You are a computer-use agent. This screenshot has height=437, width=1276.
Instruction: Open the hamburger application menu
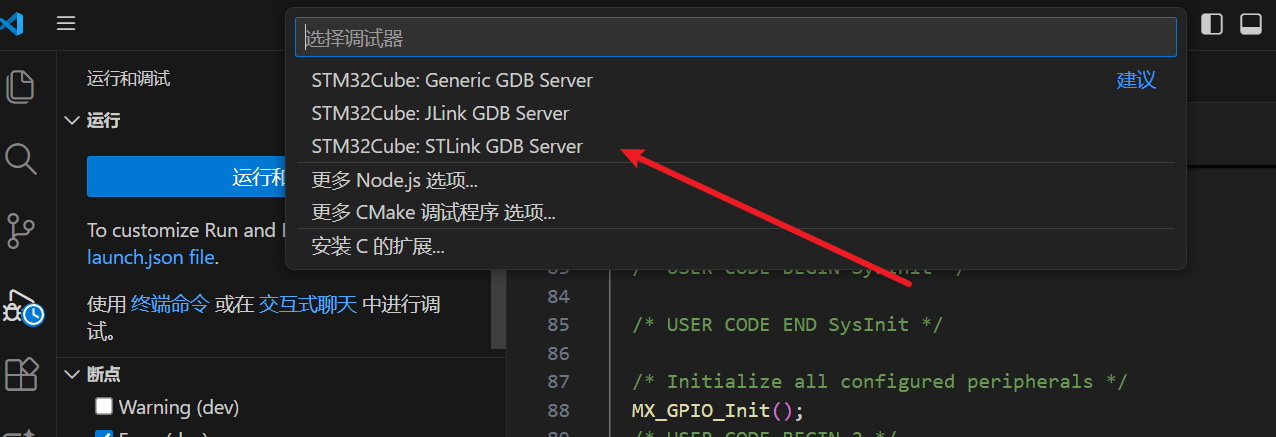[x=66, y=23]
